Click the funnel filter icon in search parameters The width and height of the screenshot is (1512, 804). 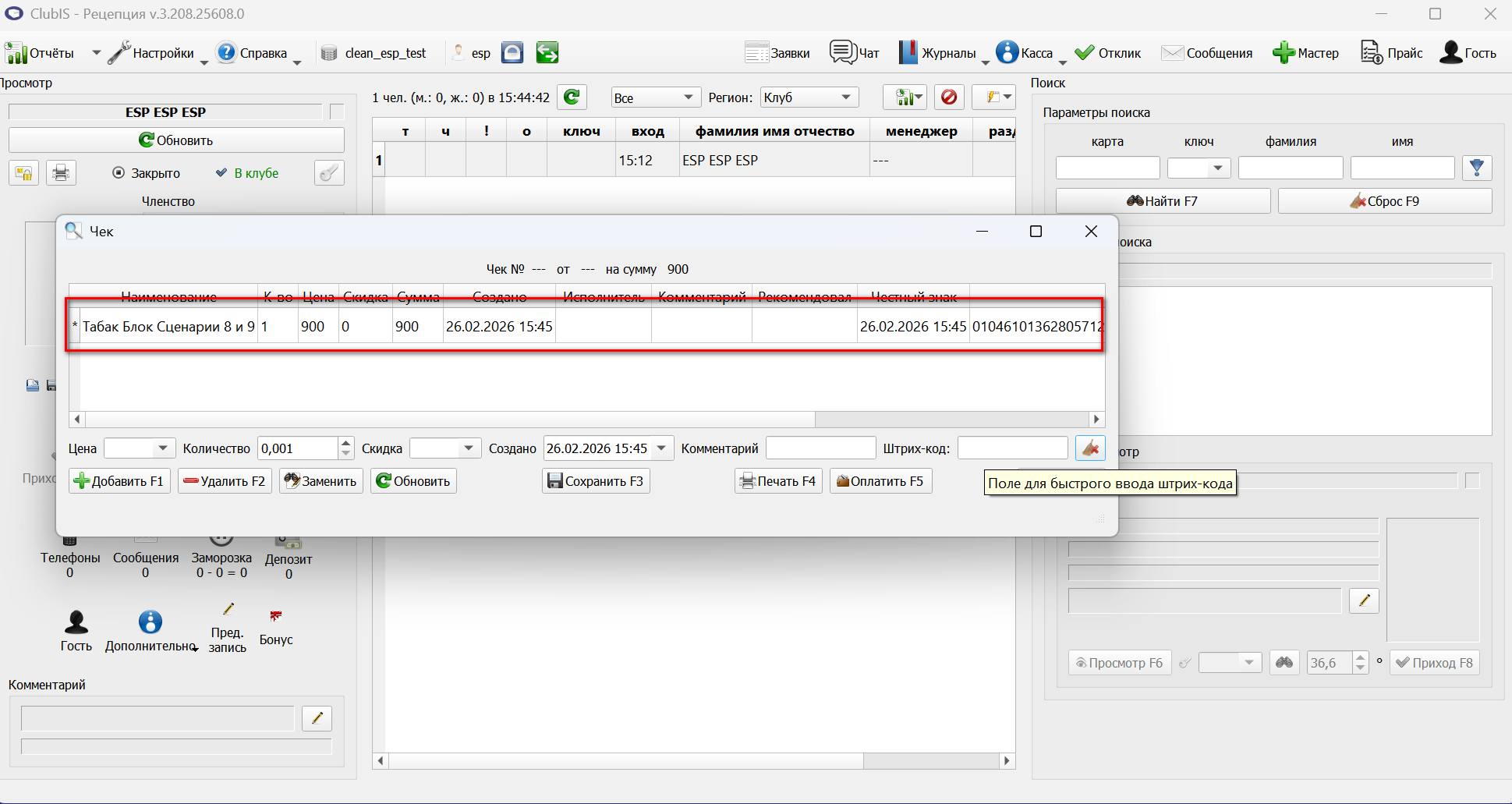(1477, 168)
